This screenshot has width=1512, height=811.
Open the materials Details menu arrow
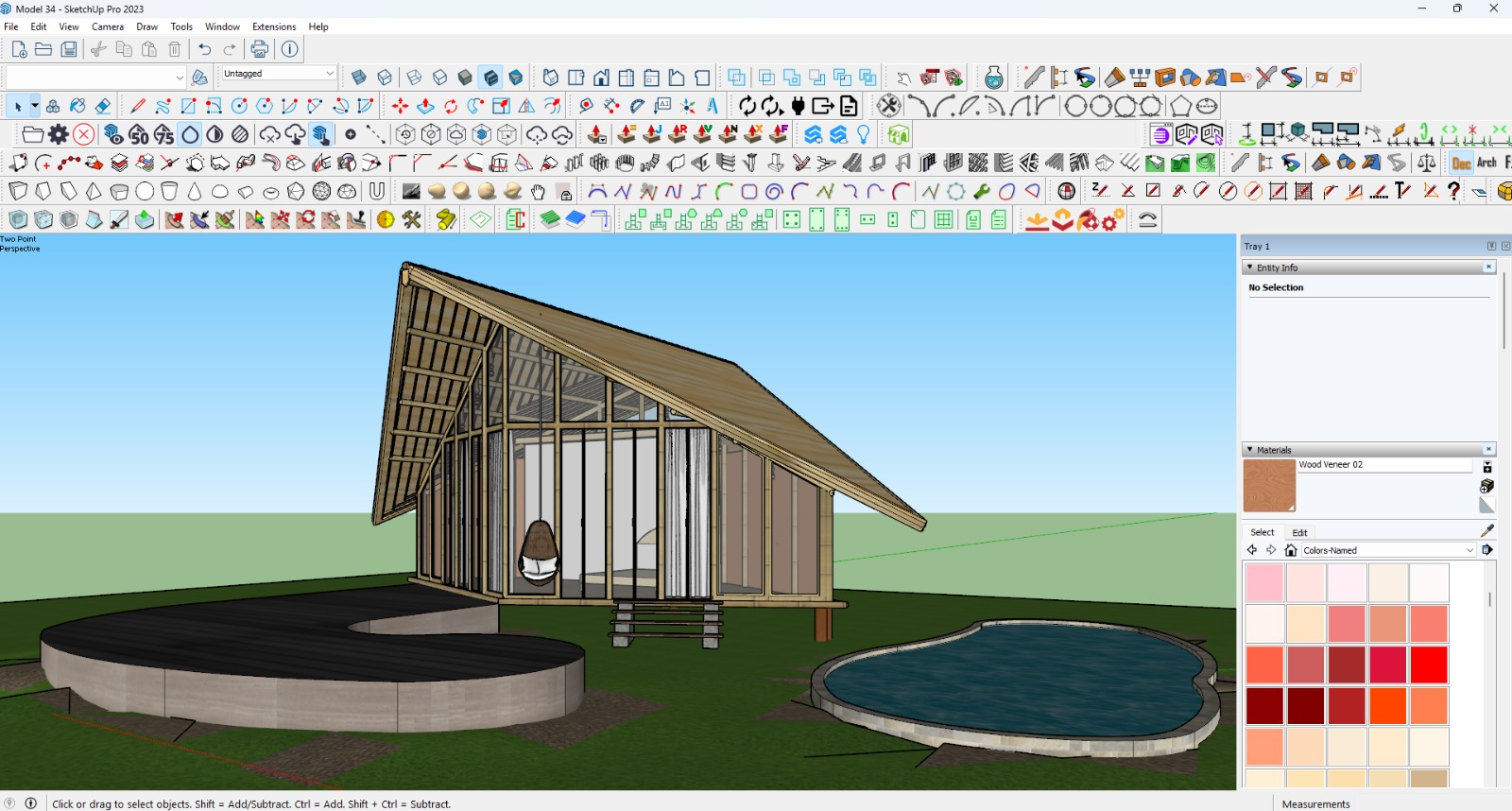point(1487,550)
